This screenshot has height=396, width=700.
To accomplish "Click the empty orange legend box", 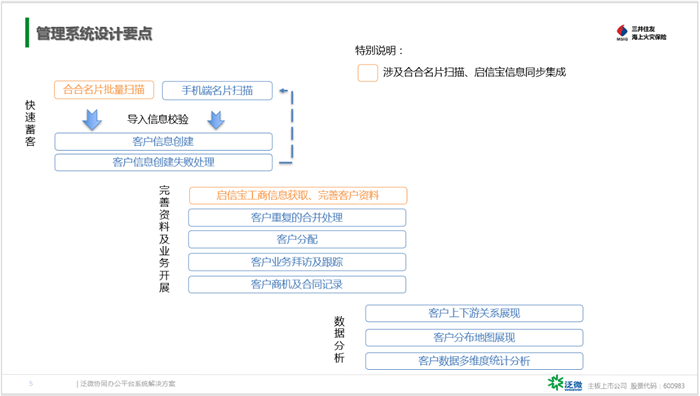I will click(x=367, y=73).
